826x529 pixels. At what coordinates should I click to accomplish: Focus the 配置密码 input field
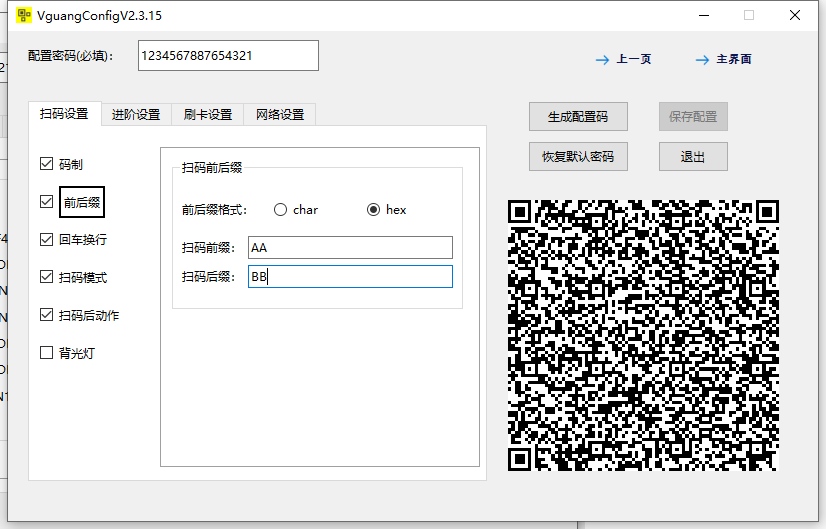pos(228,55)
